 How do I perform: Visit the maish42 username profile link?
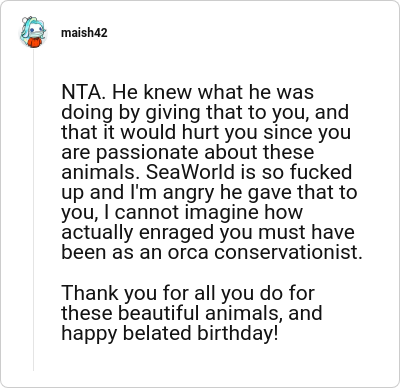[x=84, y=33]
